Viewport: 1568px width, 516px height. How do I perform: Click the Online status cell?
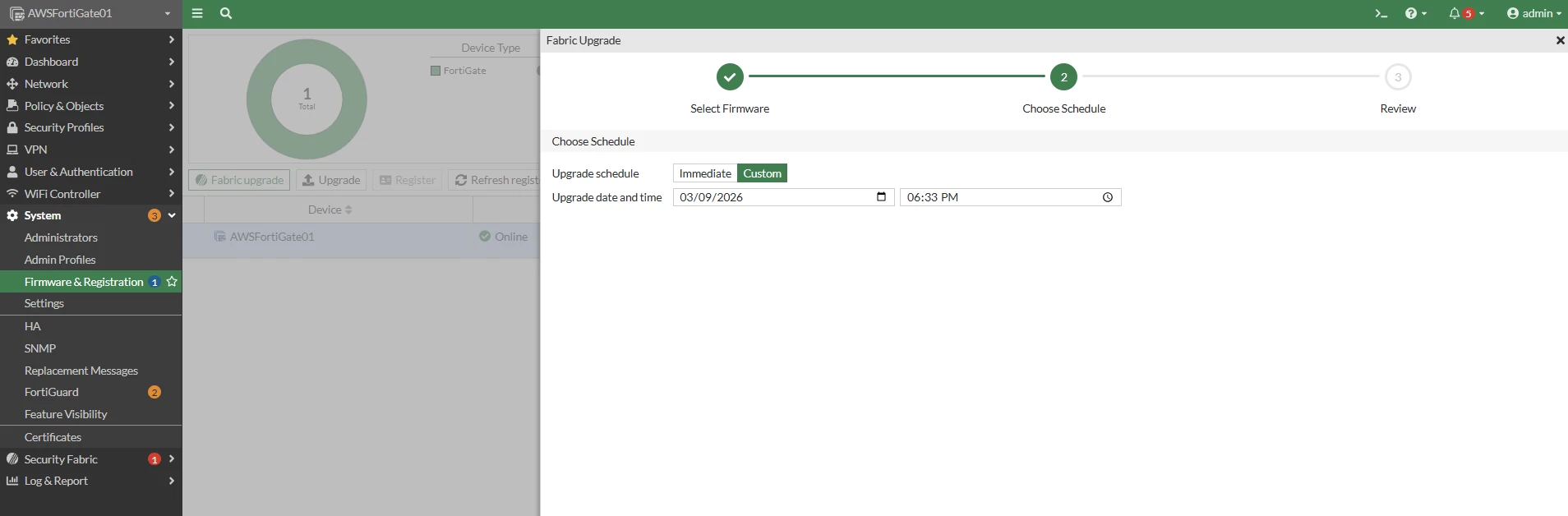[x=503, y=237]
